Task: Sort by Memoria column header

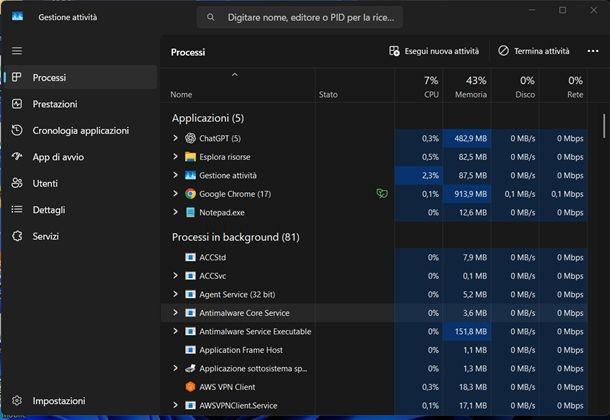Action: pyautogui.click(x=467, y=86)
